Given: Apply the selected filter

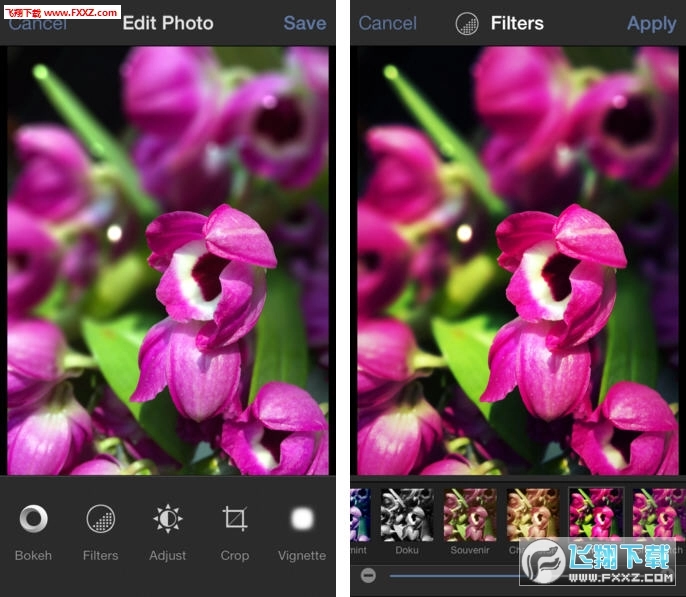Looking at the screenshot, I should click(x=651, y=23).
